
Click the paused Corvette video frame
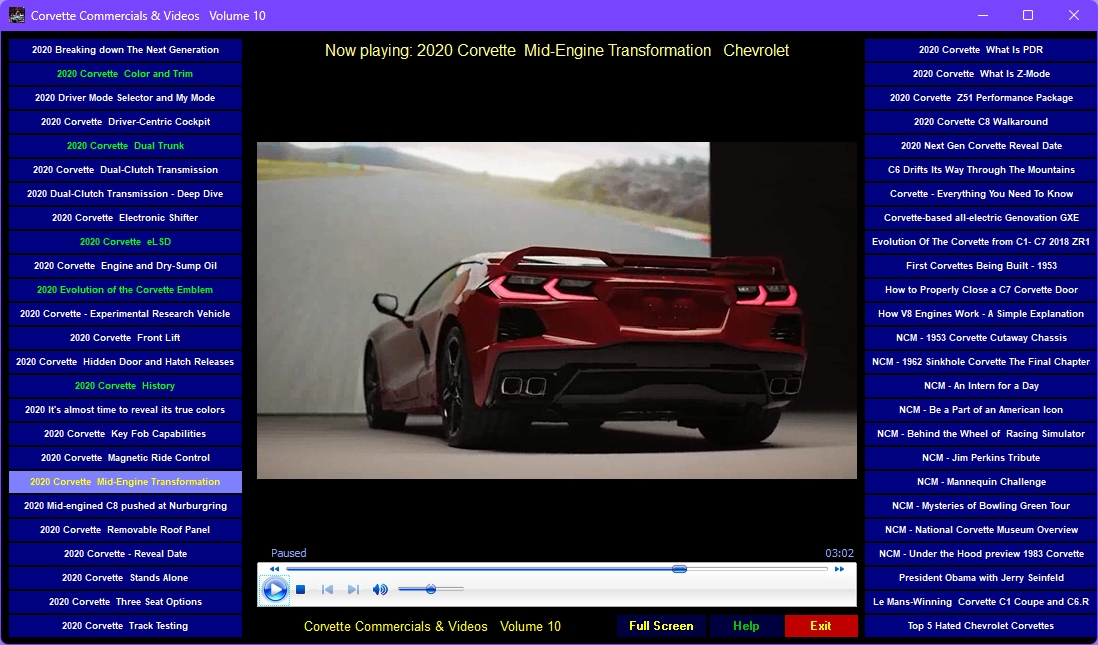pyautogui.click(x=556, y=310)
